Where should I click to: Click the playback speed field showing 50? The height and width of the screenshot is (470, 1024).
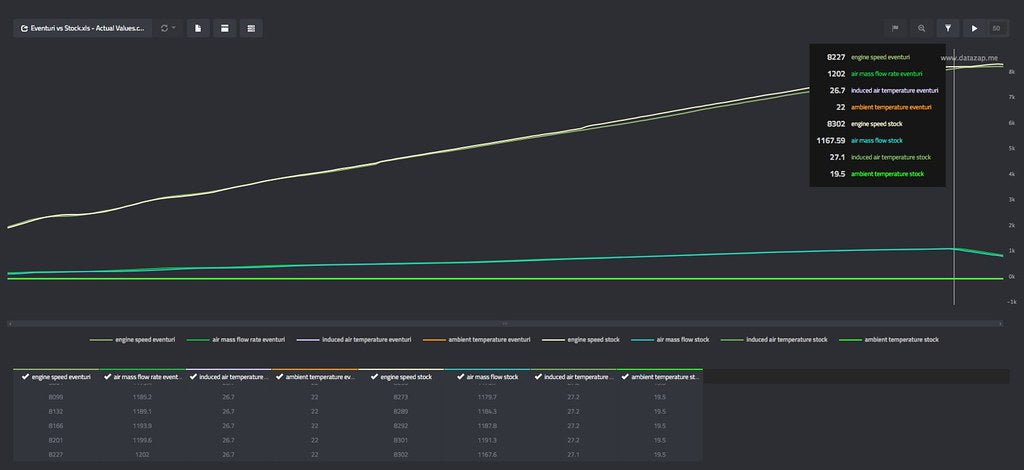click(x=996, y=29)
